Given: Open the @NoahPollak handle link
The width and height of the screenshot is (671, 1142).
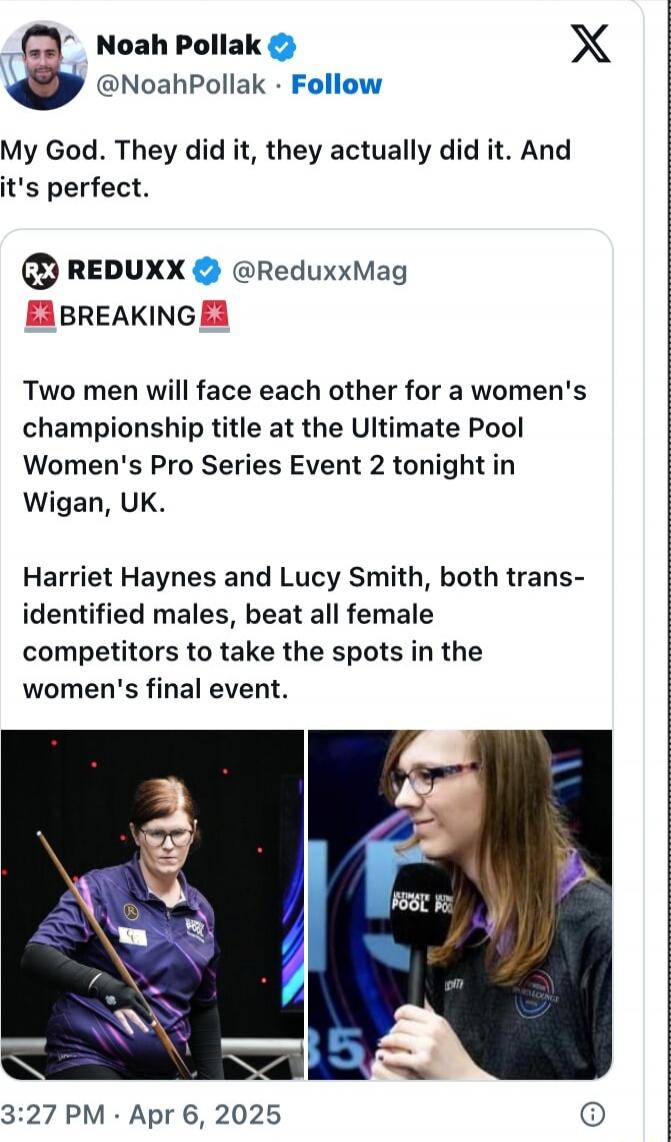Looking at the screenshot, I should (x=181, y=85).
